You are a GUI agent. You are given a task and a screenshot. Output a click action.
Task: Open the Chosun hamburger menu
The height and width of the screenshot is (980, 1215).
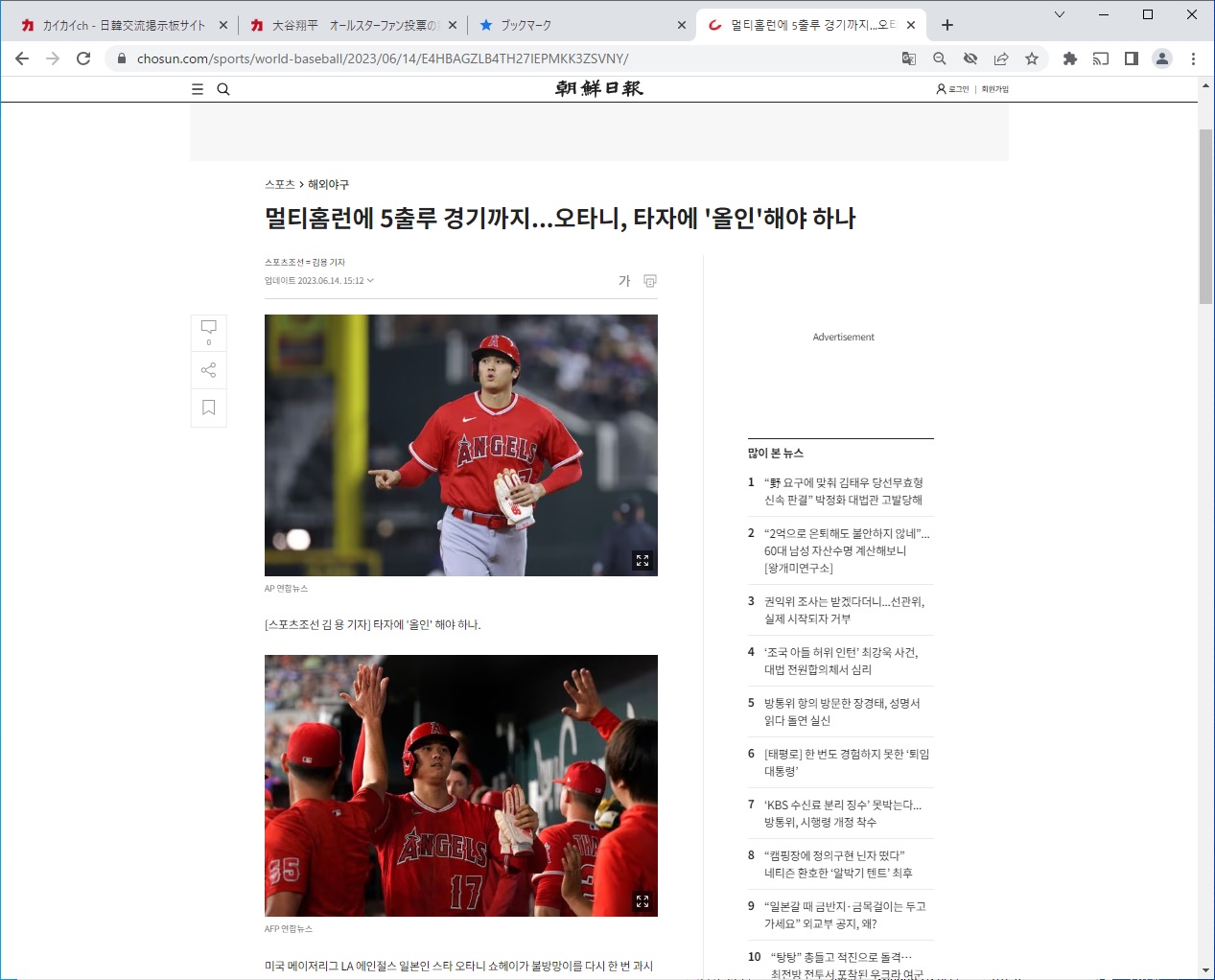click(198, 89)
